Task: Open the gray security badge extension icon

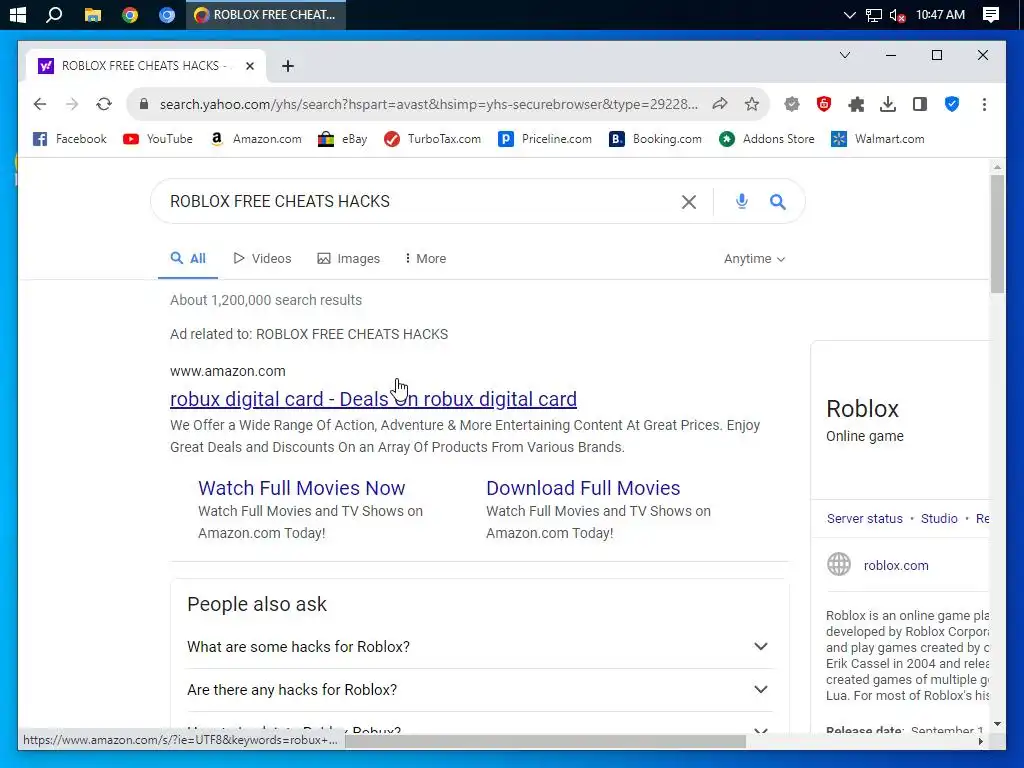Action: pos(792,104)
